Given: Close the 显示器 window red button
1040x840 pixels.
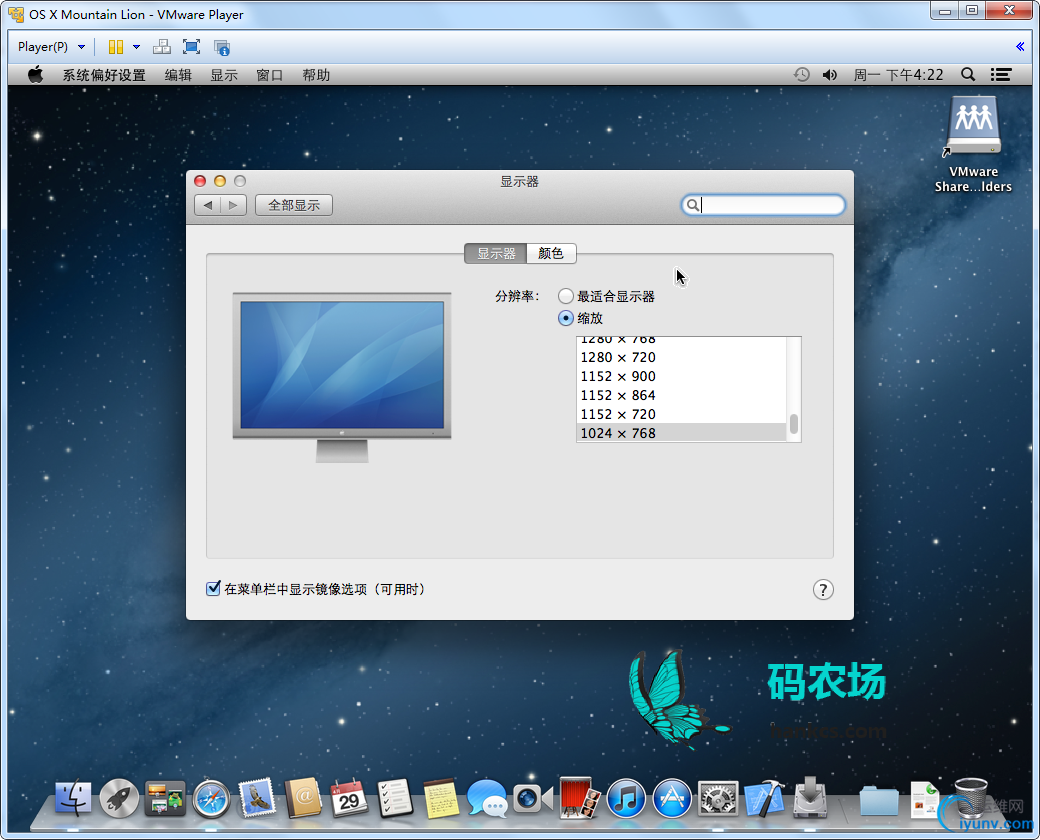Looking at the screenshot, I should pyautogui.click(x=200, y=180).
